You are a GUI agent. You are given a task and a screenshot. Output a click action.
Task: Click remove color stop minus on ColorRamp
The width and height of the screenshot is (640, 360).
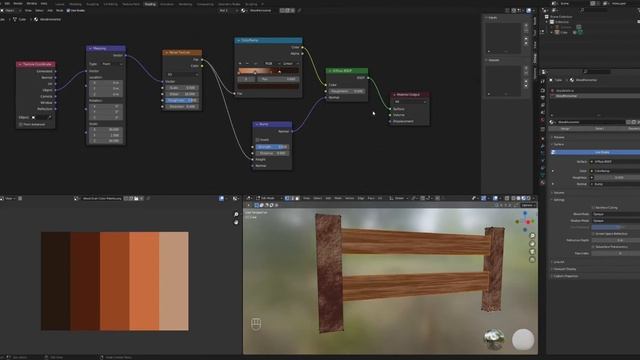click(247, 63)
